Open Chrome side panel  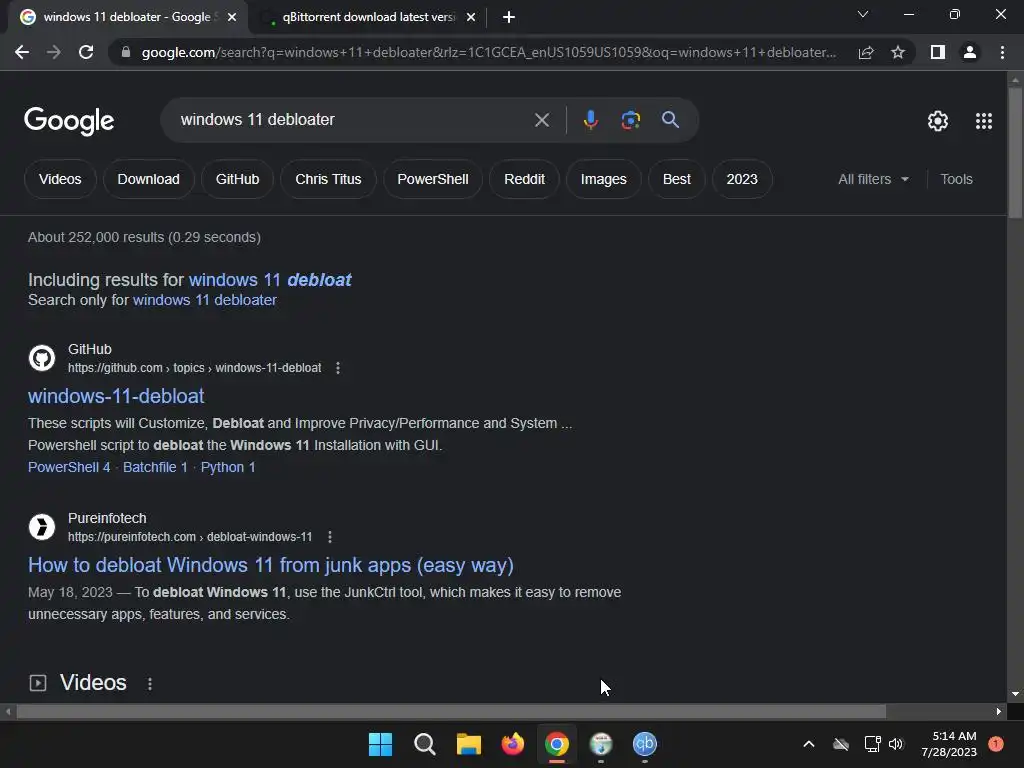coord(938,52)
